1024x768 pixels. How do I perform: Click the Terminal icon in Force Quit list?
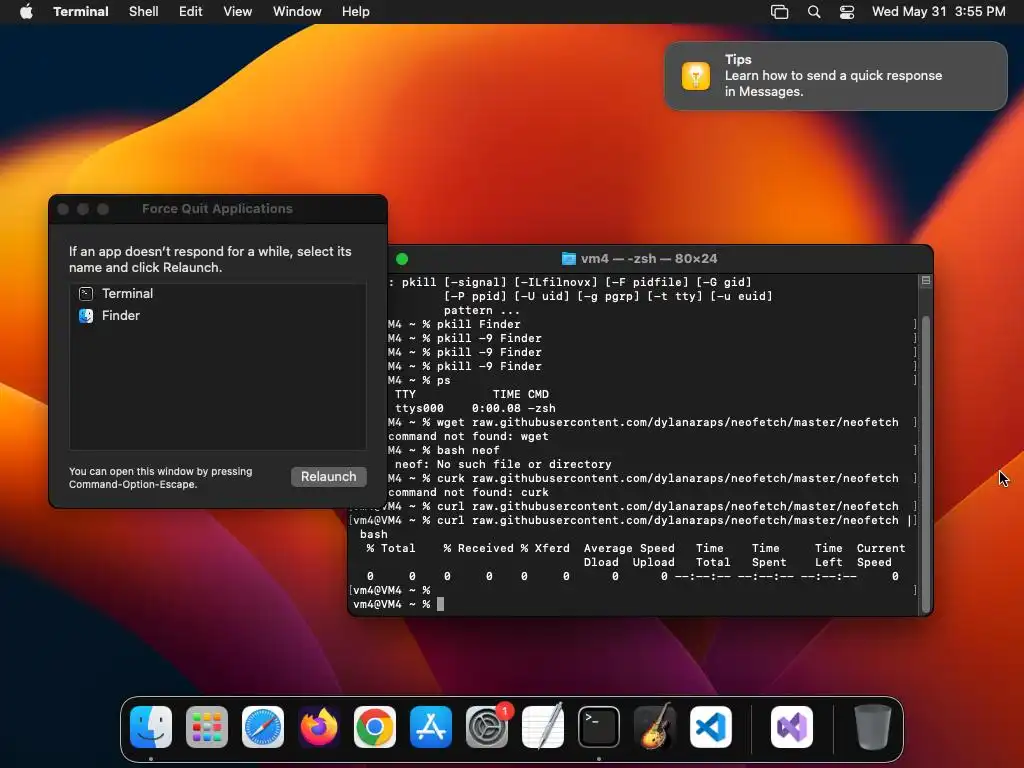[x=86, y=294]
